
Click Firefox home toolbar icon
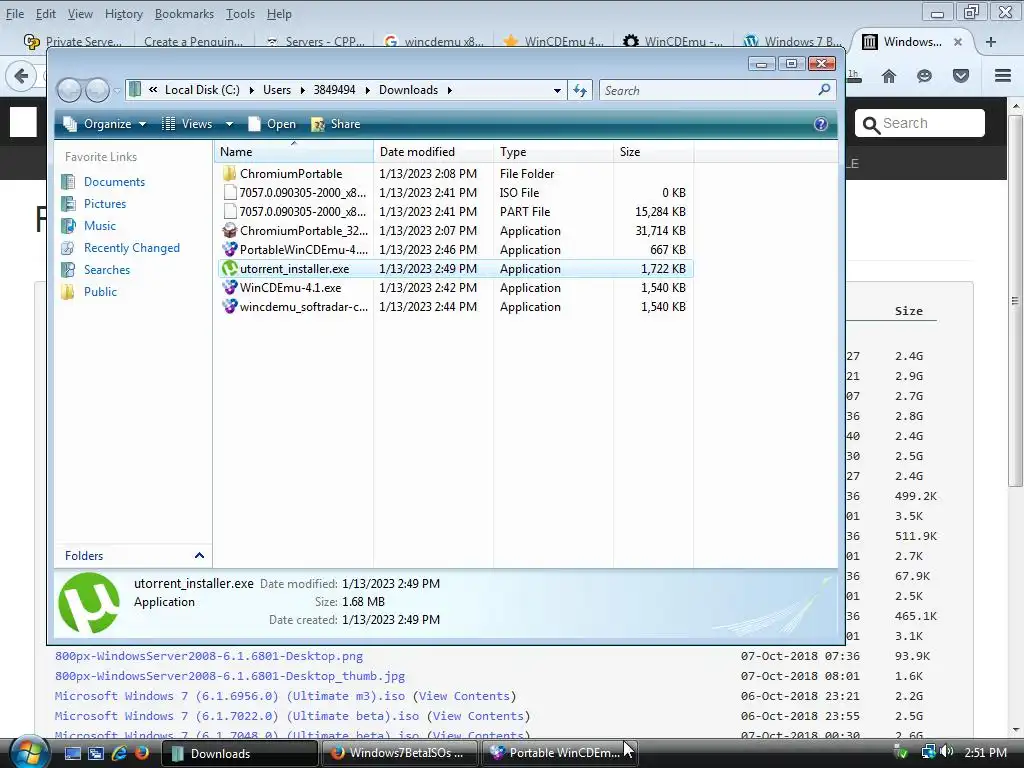click(x=889, y=76)
